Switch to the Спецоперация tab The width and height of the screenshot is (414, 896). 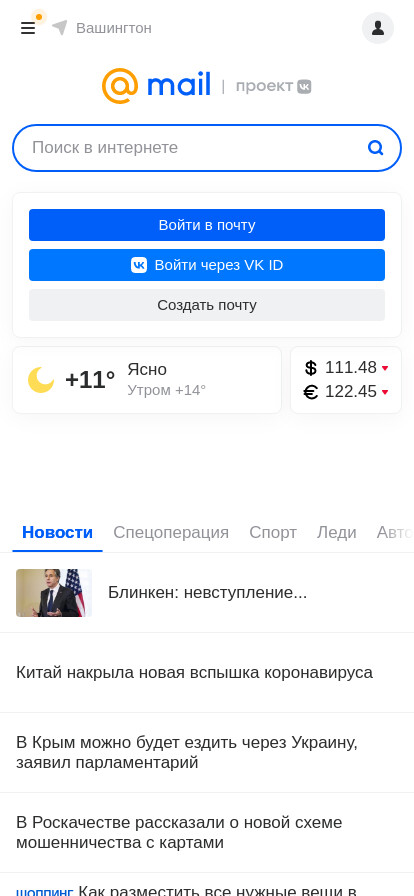171,533
